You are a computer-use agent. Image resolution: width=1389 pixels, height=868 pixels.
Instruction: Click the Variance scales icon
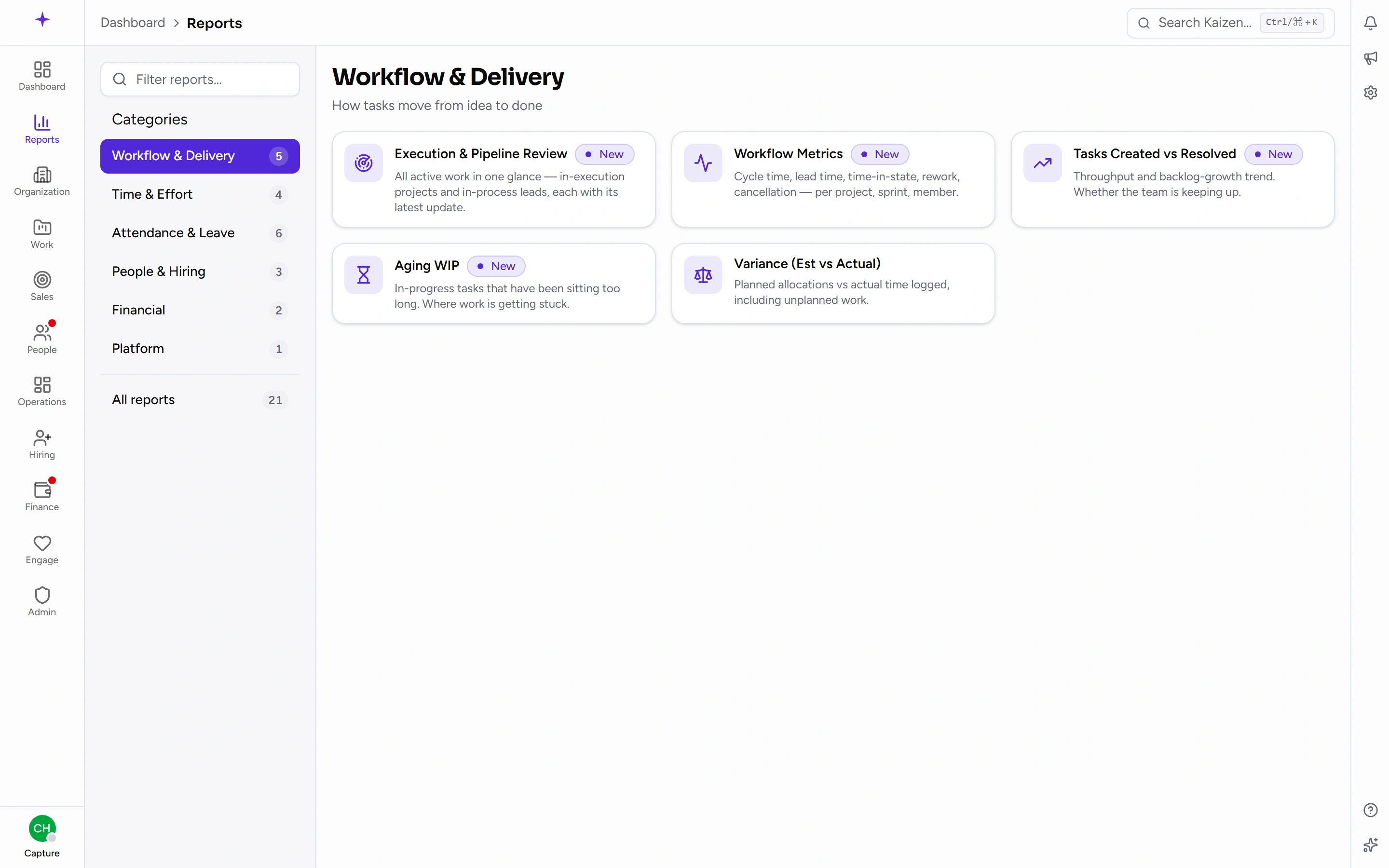[703, 275]
